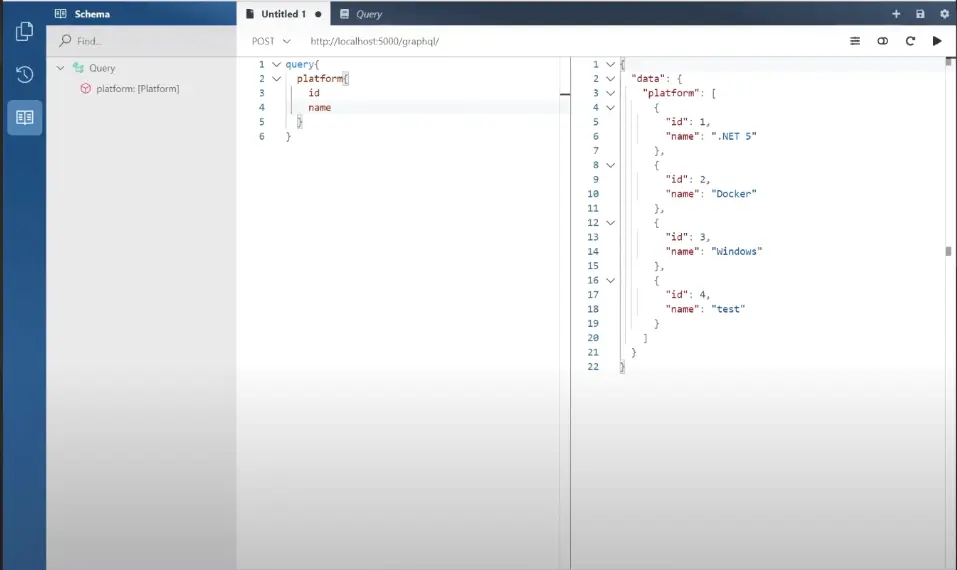Close Untitled 1 via unsaved dot
This screenshot has height=570, width=957.
coord(318,14)
